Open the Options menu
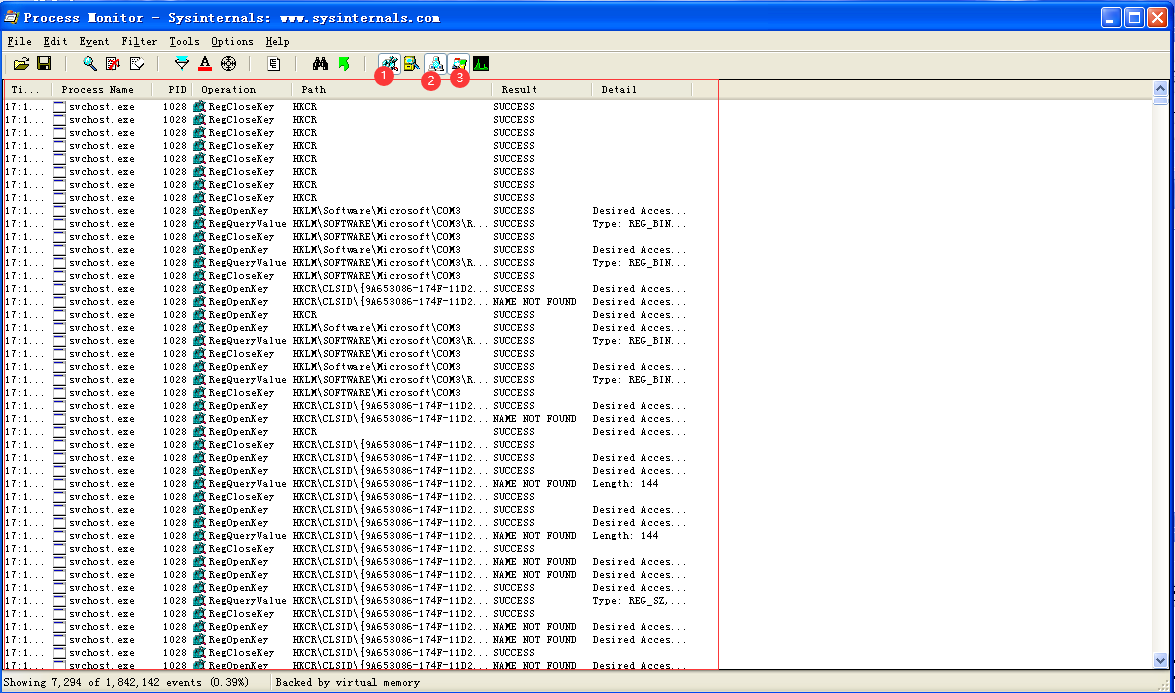1175x693 pixels. click(232, 41)
